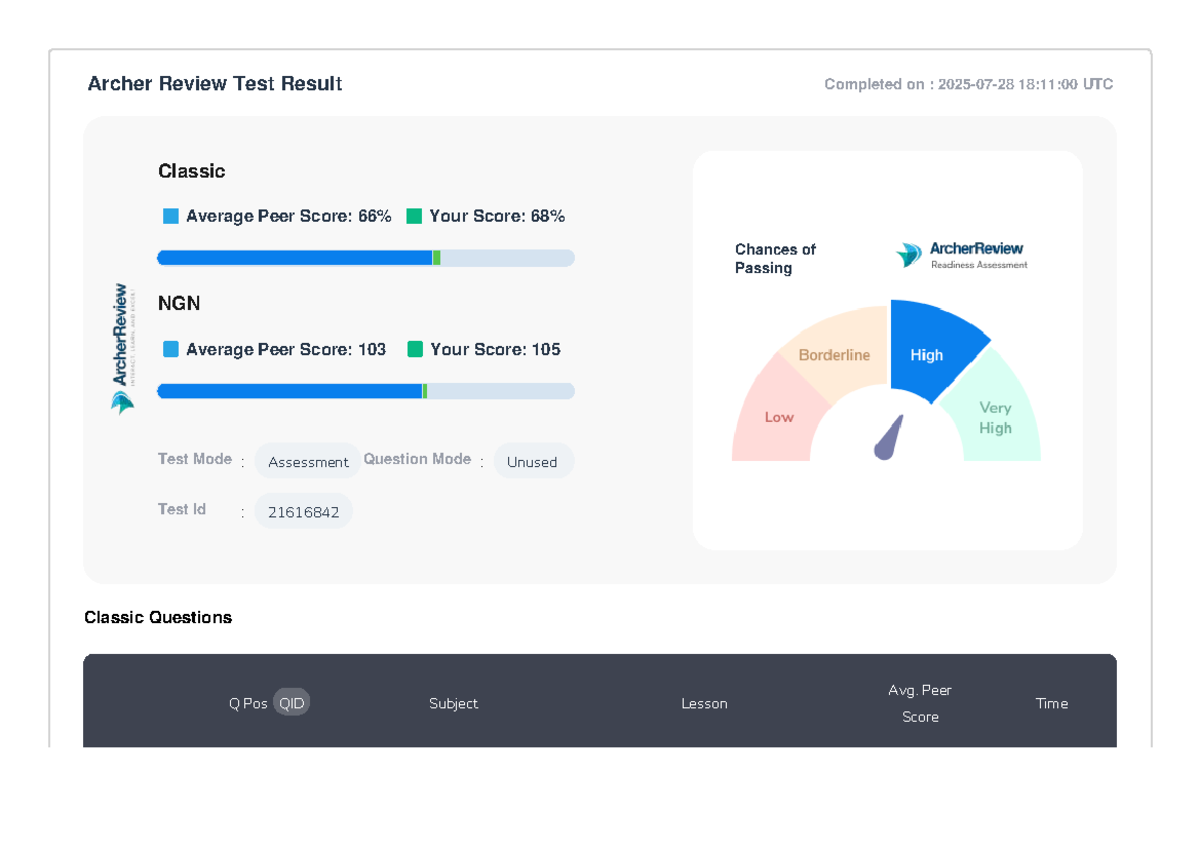This screenshot has width=1200, height=849.
Task: Click the blue Average Peer Score square under NGN
Action: pyautogui.click(x=171, y=349)
